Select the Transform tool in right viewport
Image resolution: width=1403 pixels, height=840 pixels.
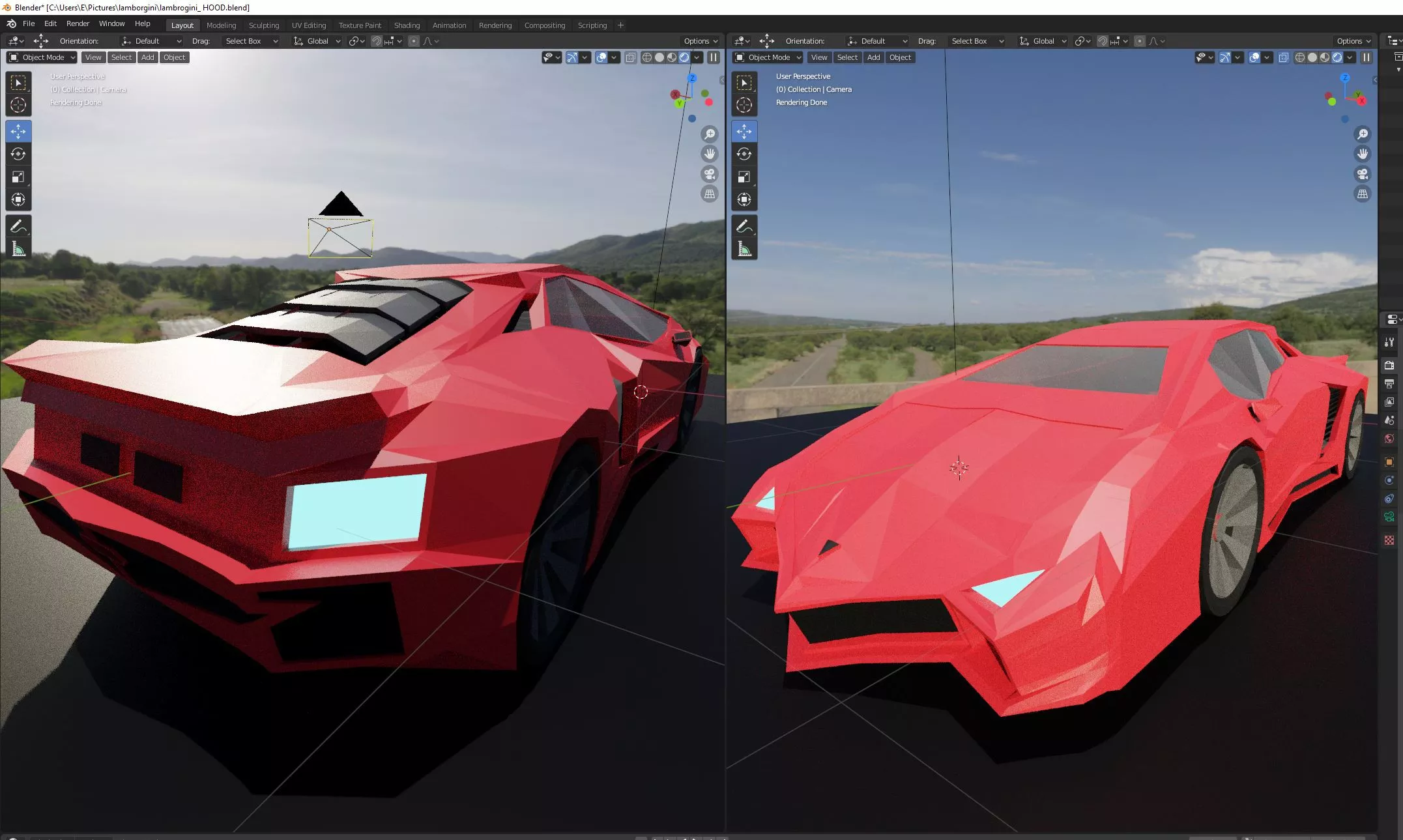(744, 199)
